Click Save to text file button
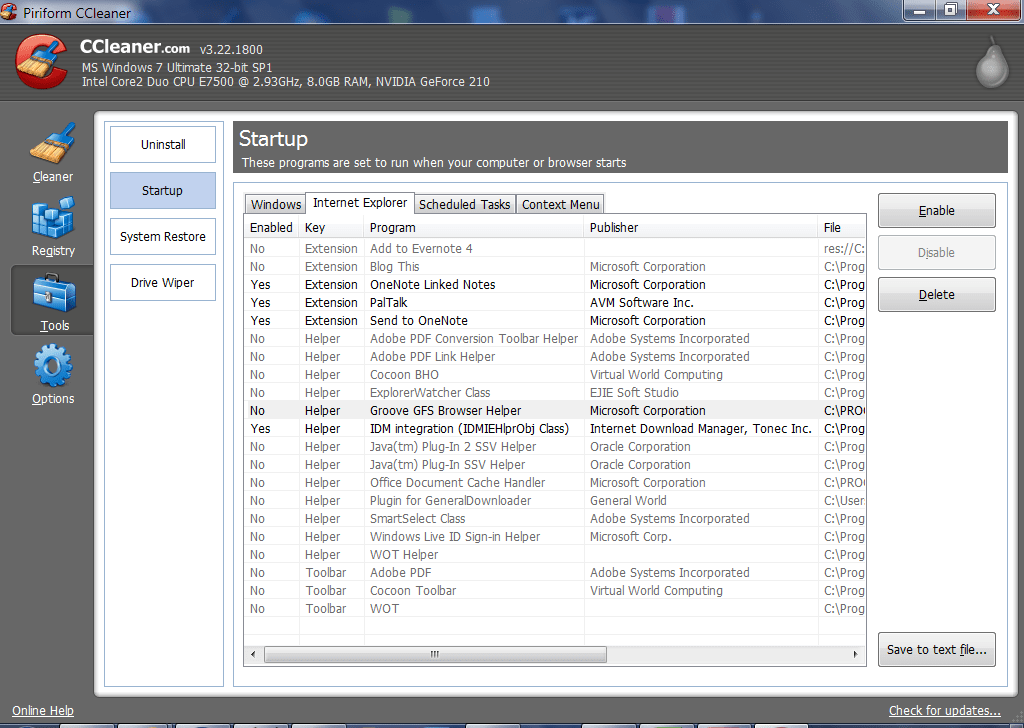 (936, 649)
